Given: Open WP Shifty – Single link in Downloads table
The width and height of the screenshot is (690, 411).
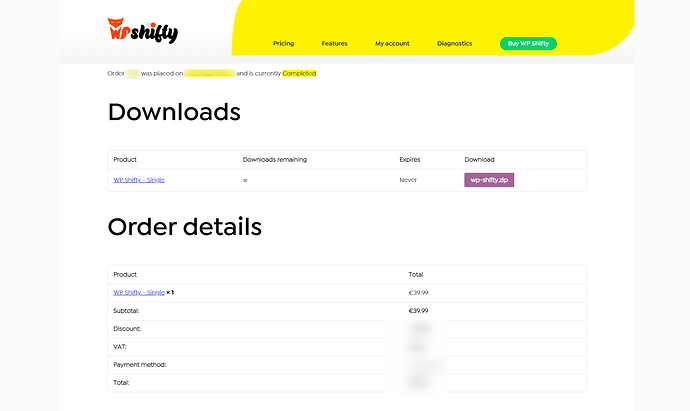Looking at the screenshot, I should click(139, 180).
